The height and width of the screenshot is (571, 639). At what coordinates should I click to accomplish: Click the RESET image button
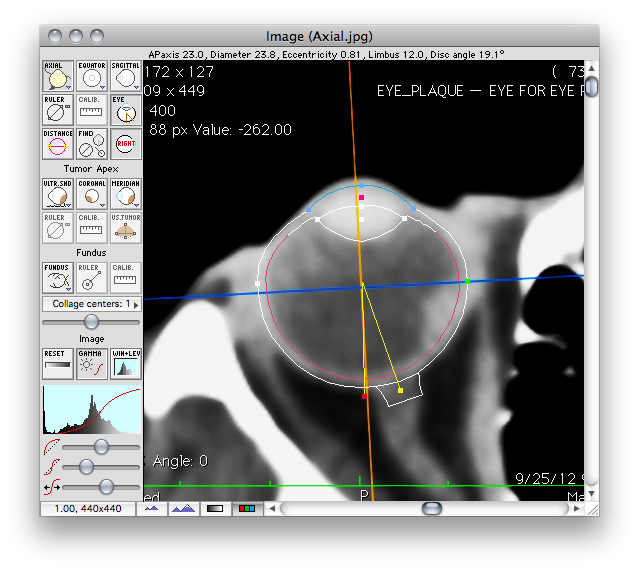point(57,364)
